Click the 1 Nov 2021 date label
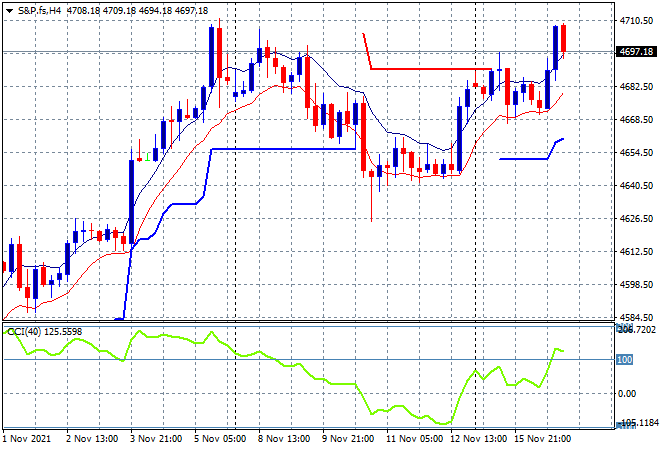 click(x=27, y=439)
